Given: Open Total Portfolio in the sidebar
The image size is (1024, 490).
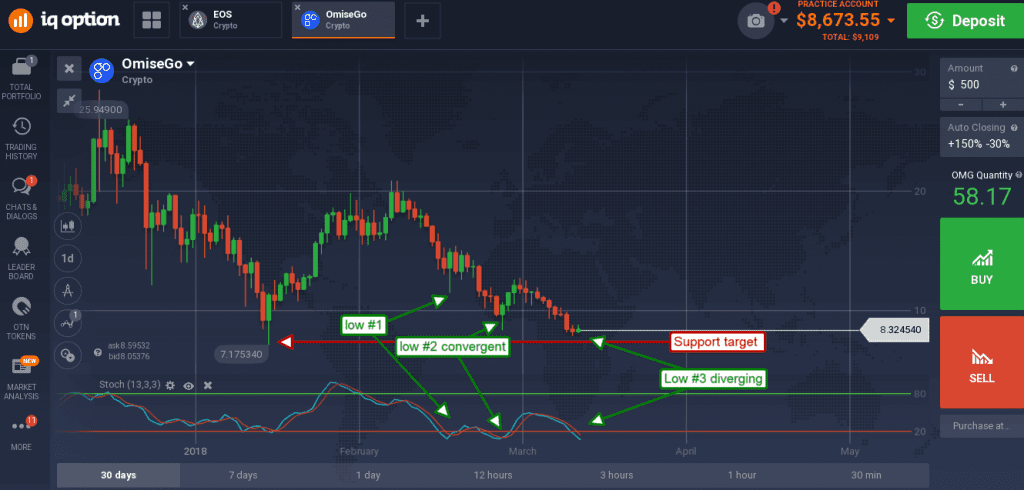Looking at the screenshot, I should pos(23,80).
